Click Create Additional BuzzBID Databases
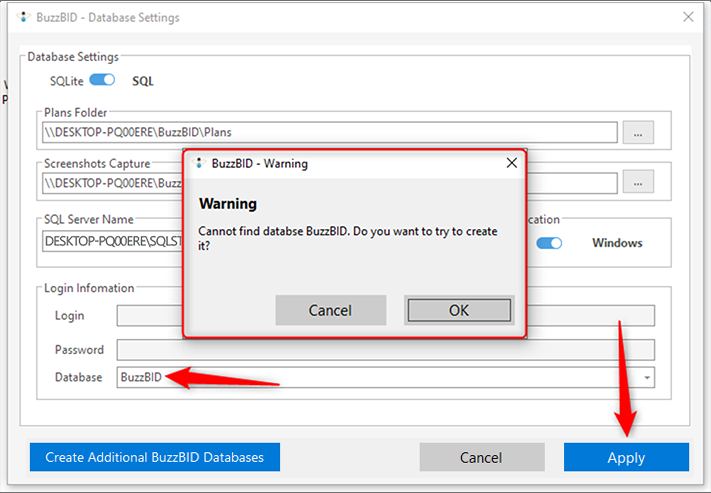Viewport: 711px width, 493px height. tap(155, 457)
